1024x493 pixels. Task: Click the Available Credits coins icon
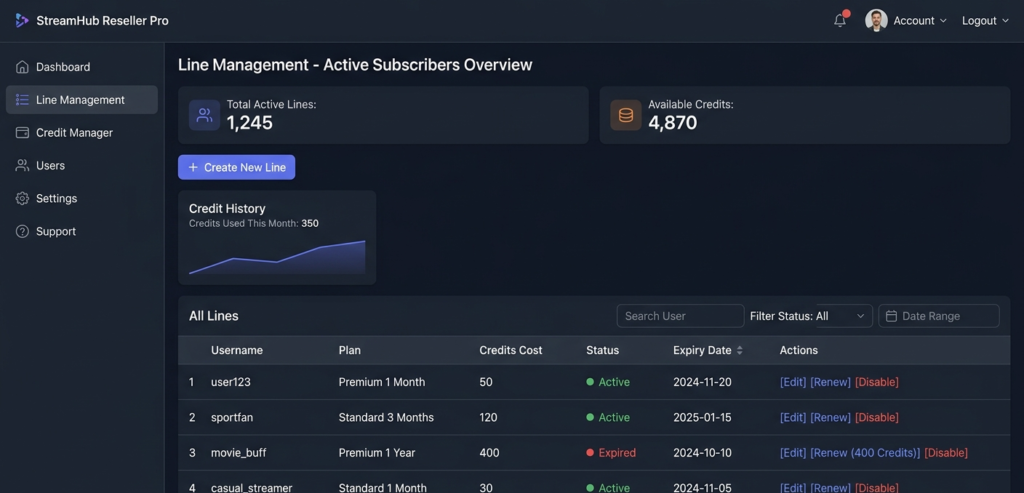[626, 116]
